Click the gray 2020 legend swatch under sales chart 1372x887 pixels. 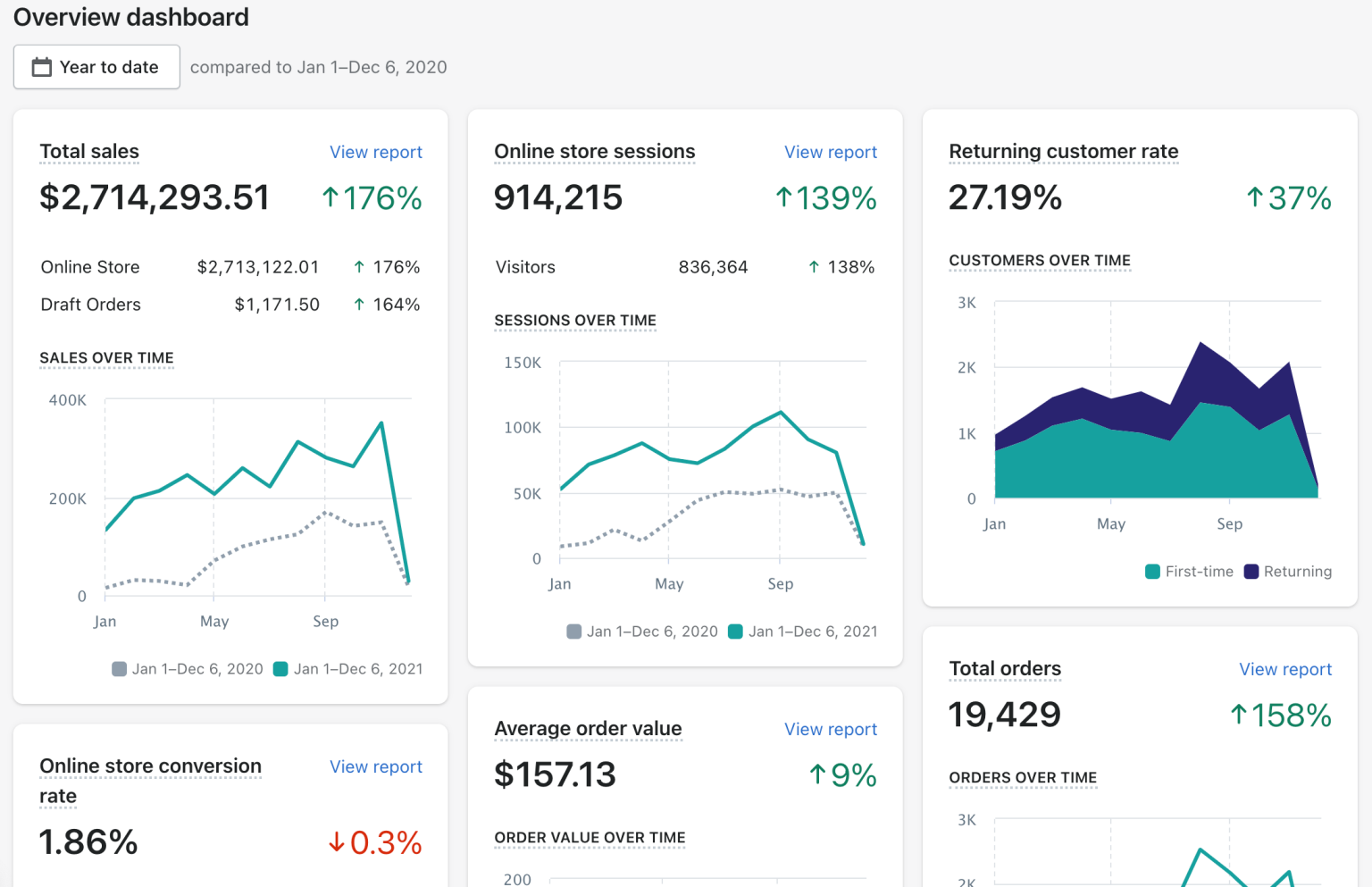pyautogui.click(x=119, y=669)
